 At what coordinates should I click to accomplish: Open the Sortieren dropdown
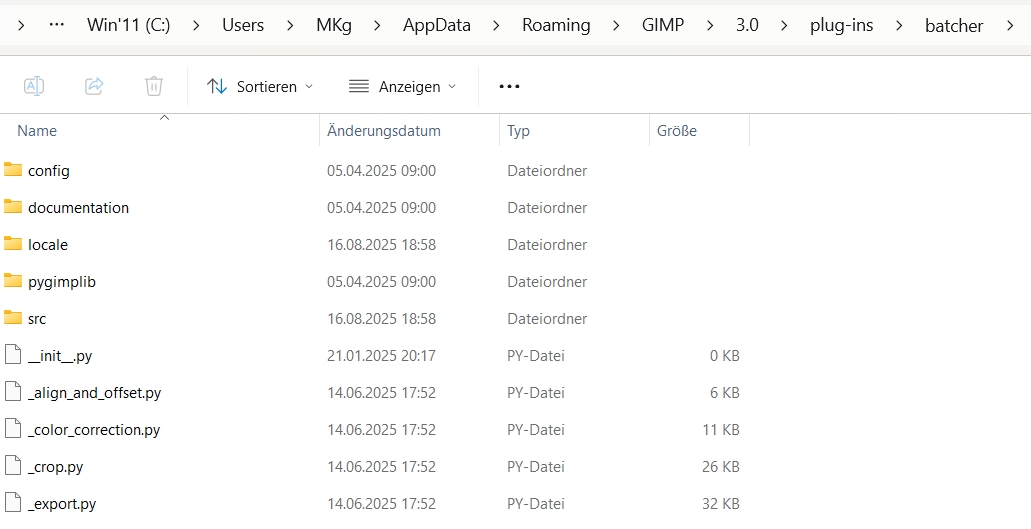pyautogui.click(x=260, y=86)
